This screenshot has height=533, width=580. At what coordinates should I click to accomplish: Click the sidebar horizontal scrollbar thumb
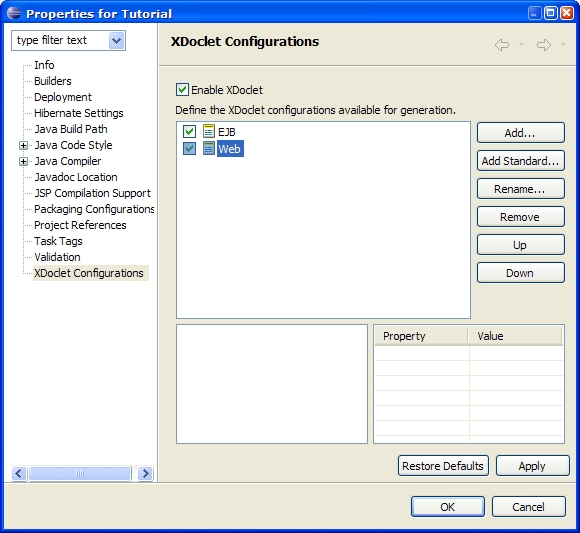[x=80, y=473]
